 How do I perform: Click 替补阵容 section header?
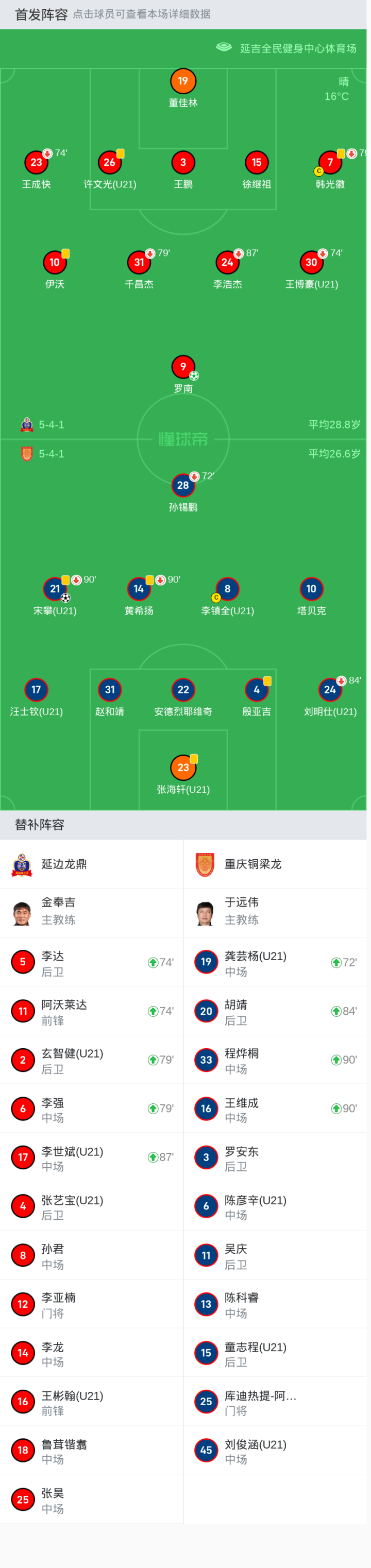(40, 825)
